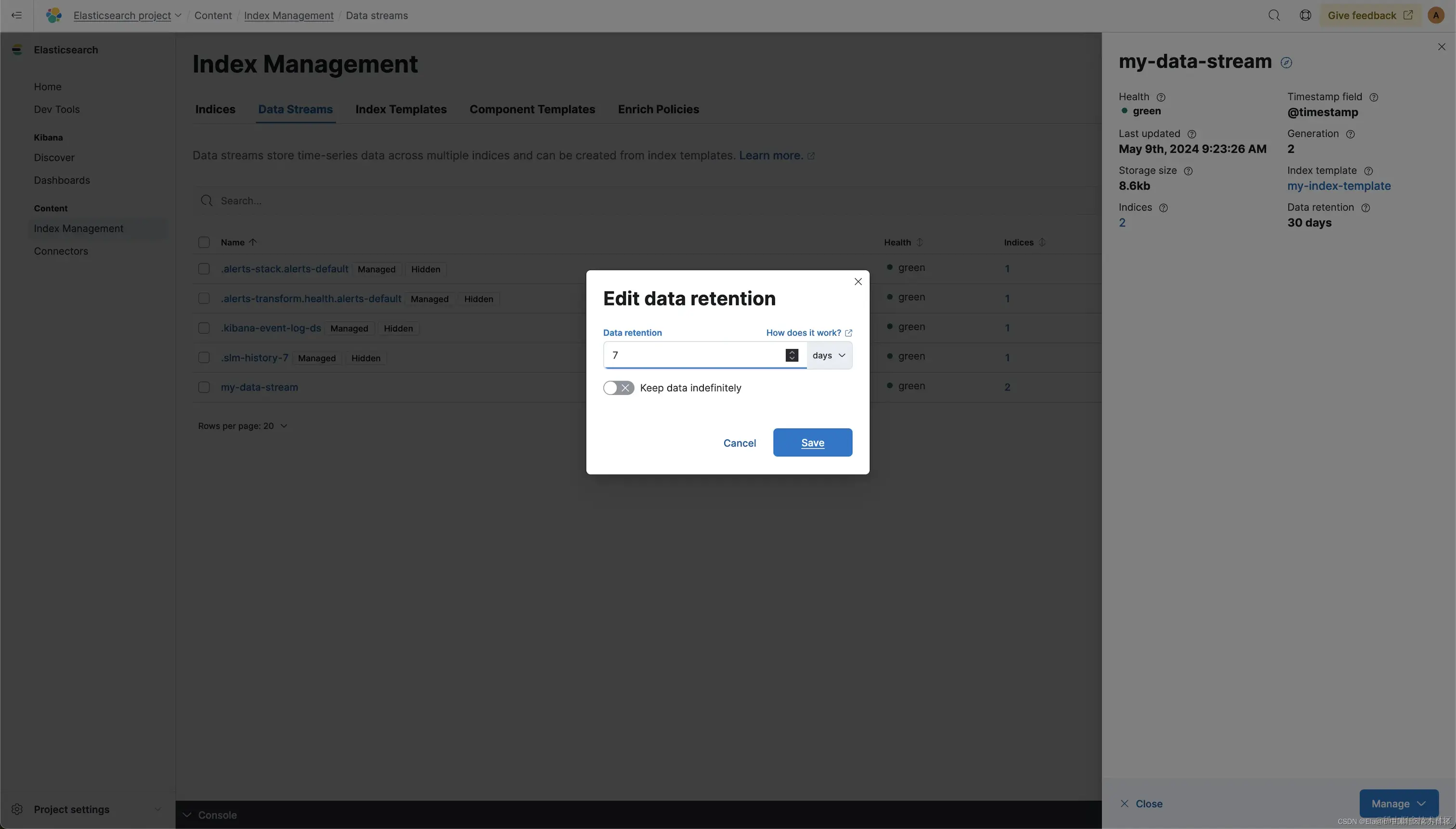Toggle Keep data indefinitely switch
Viewport: 1456px width, 829px height.
pyautogui.click(x=619, y=388)
